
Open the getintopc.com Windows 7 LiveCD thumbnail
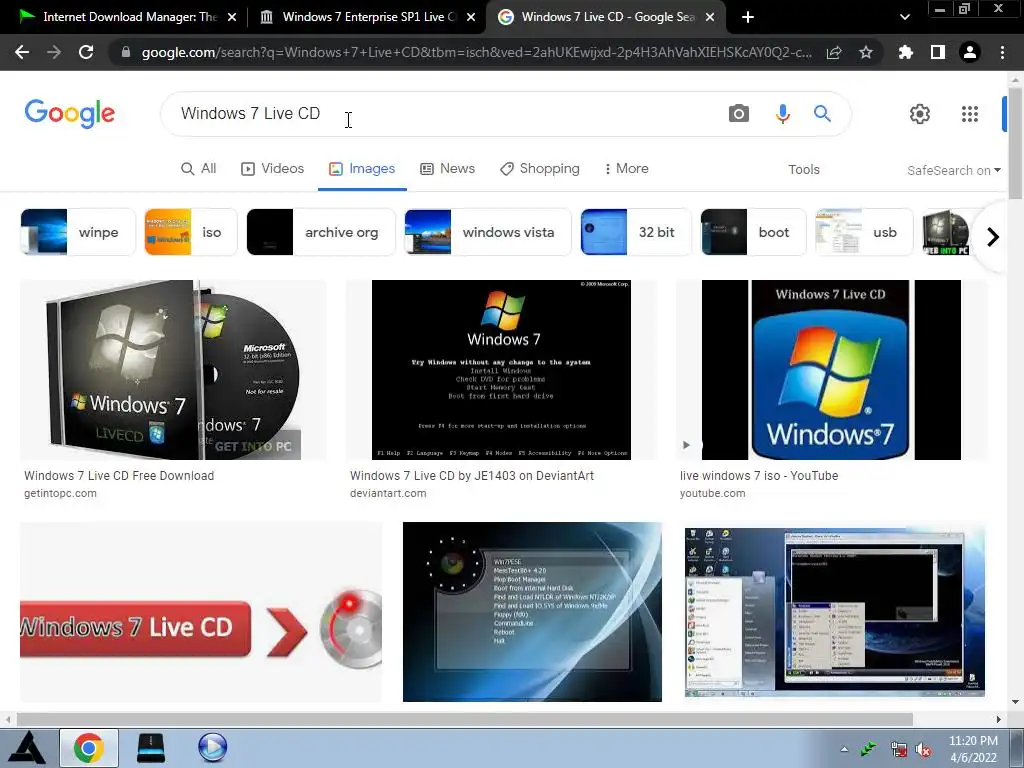pyautogui.click(x=173, y=370)
